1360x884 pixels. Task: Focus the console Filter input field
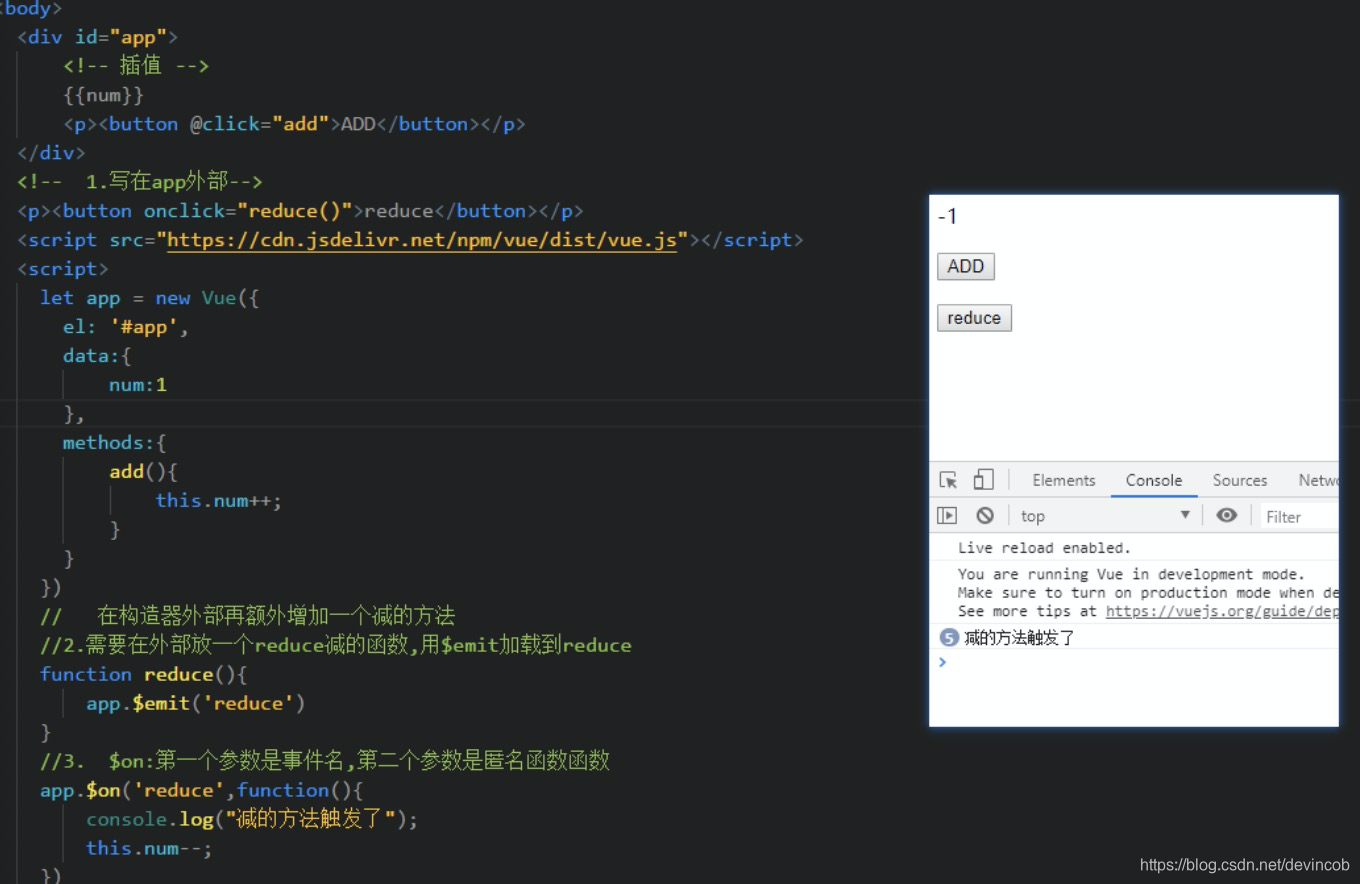(1299, 516)
